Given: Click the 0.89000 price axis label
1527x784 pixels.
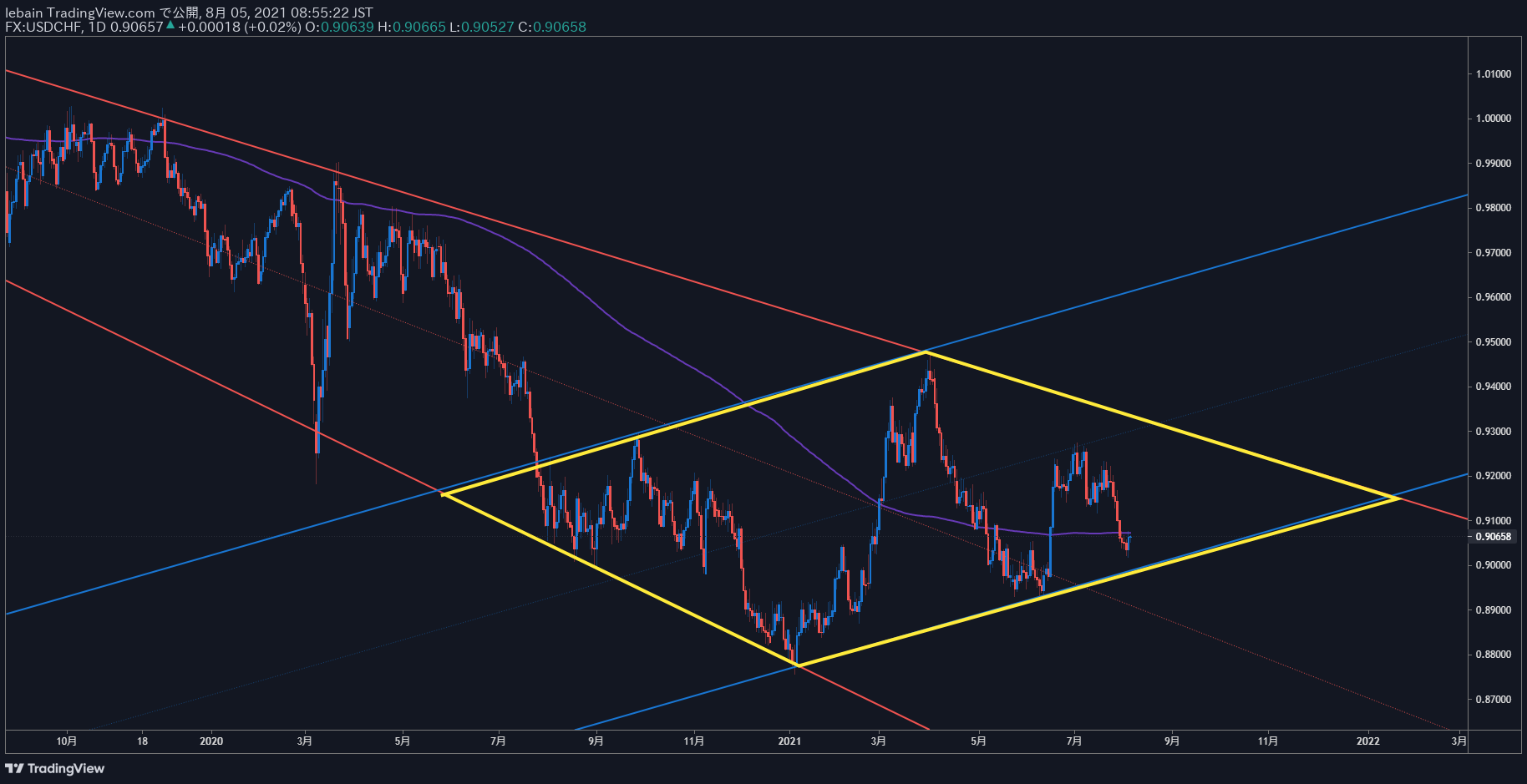Looking at the screenshot, I should [x=1494, y=610].
